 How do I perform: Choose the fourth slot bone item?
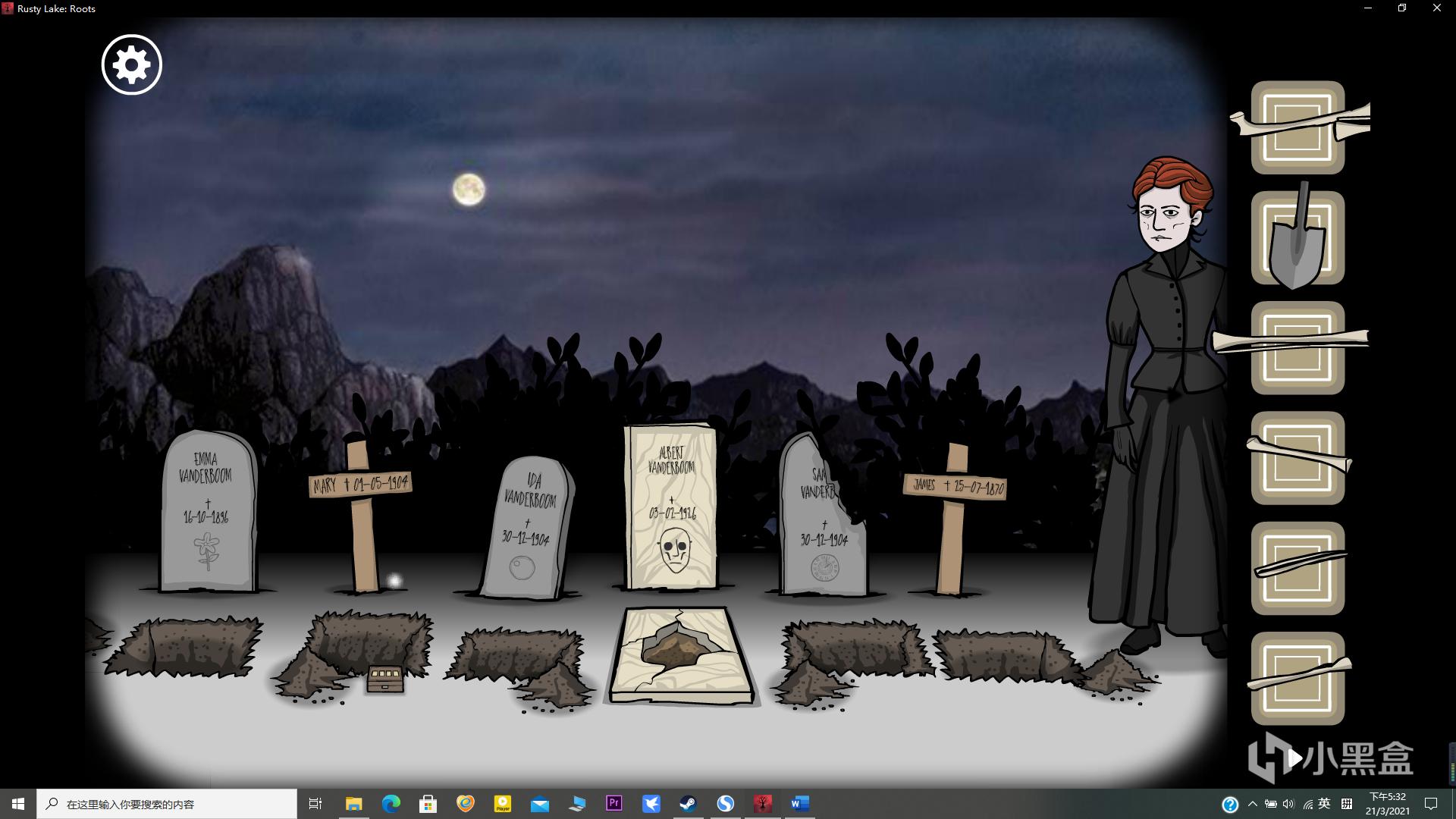(x=1298, y=457)
